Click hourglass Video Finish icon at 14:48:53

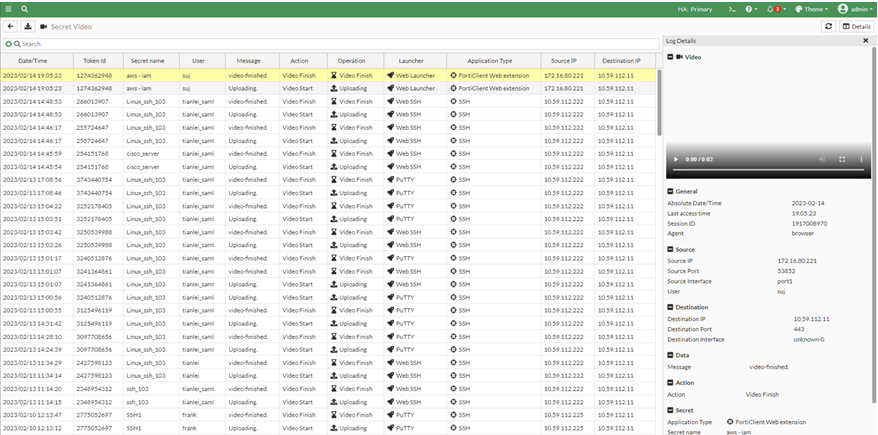point(334,101)
